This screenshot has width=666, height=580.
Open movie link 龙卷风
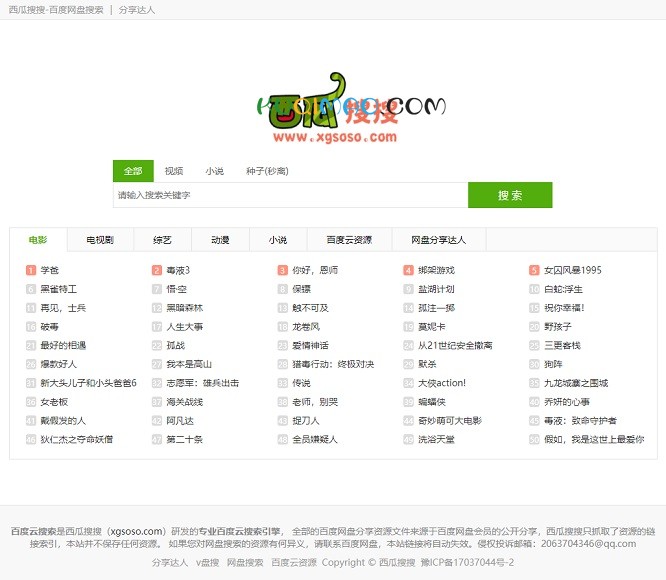306,327
